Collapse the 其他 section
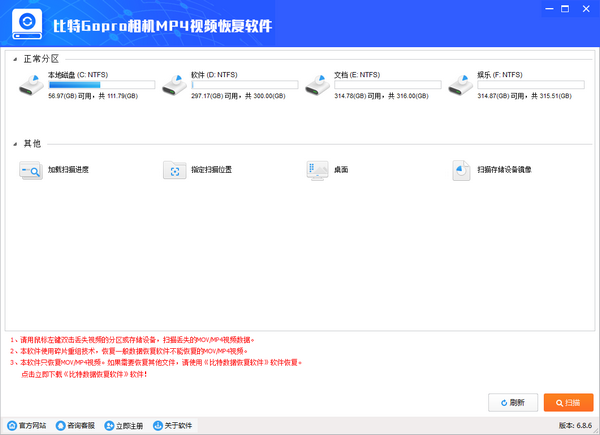Viewport: 600px width, 435px height. click(x=16, y=144)
